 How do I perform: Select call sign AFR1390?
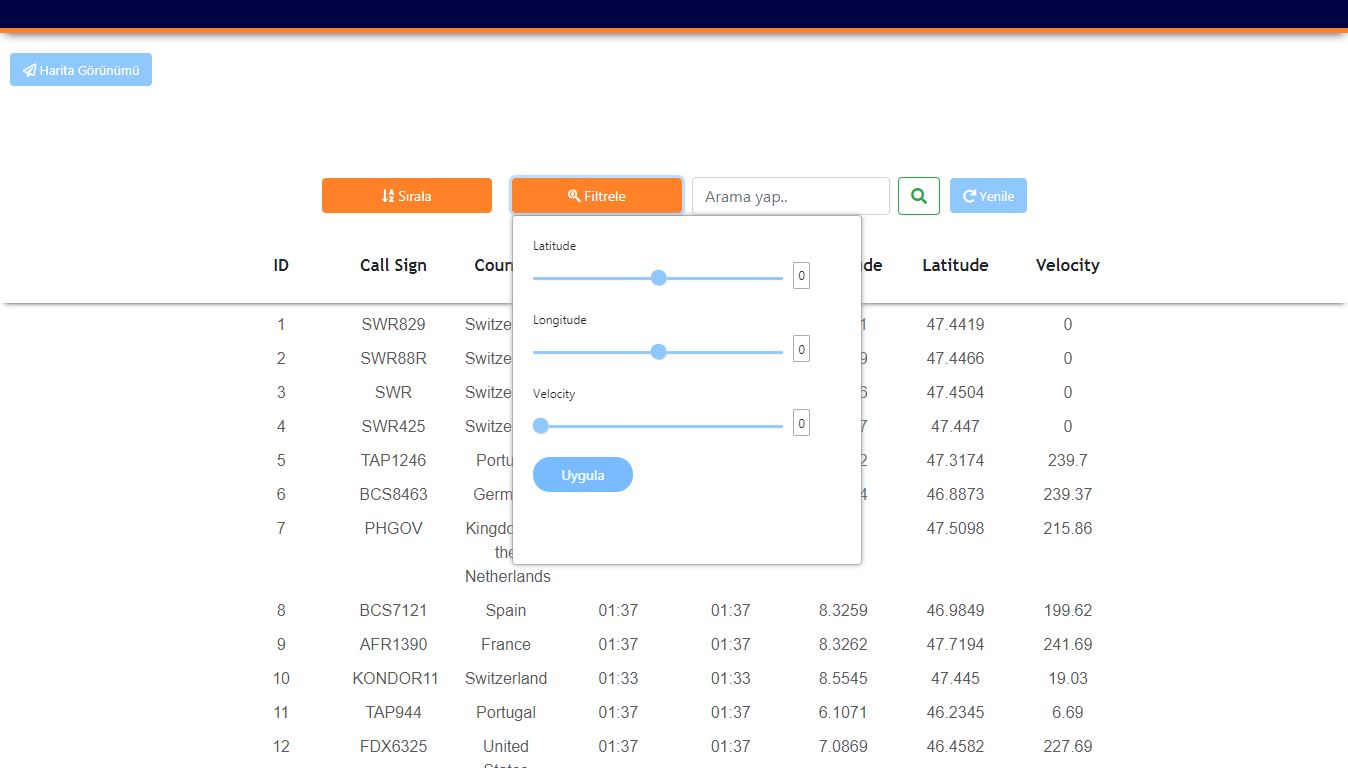(393, 644)
